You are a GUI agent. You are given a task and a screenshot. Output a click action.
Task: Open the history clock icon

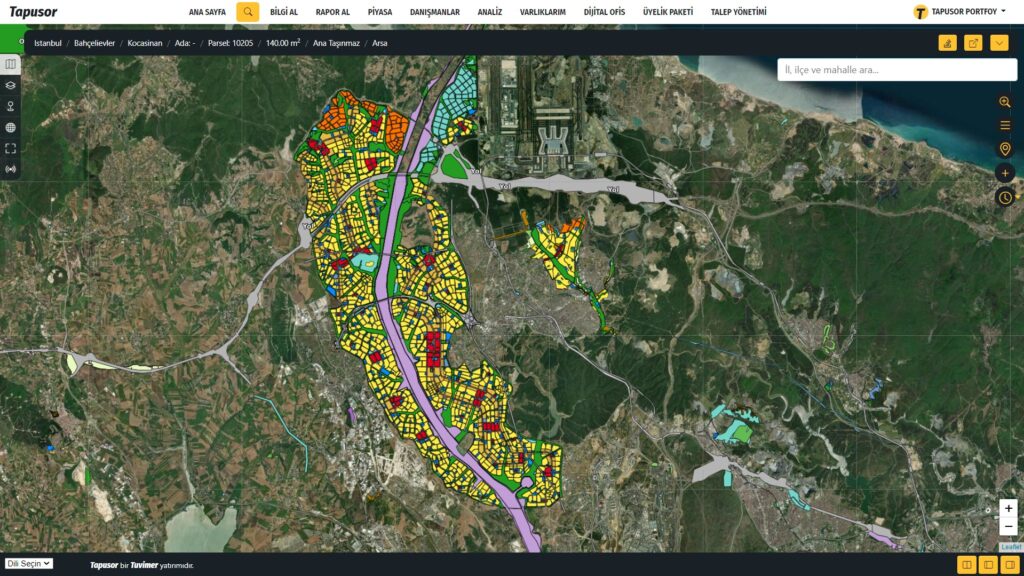click(1005, 197)
